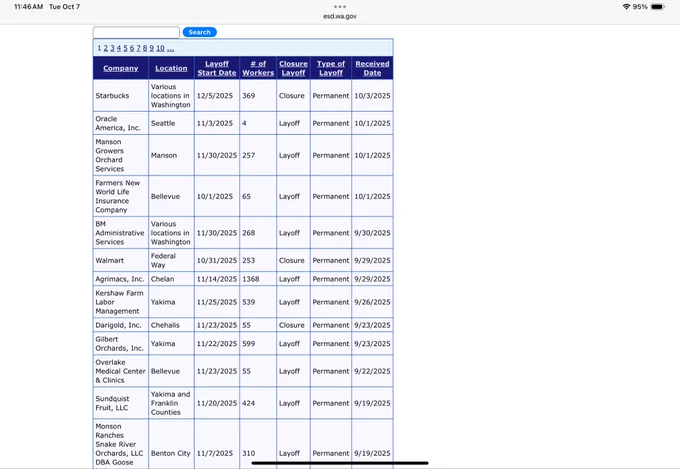This screenshot has height=469, width=680.
Task: Open results page 5
Action: pos(125,48)
